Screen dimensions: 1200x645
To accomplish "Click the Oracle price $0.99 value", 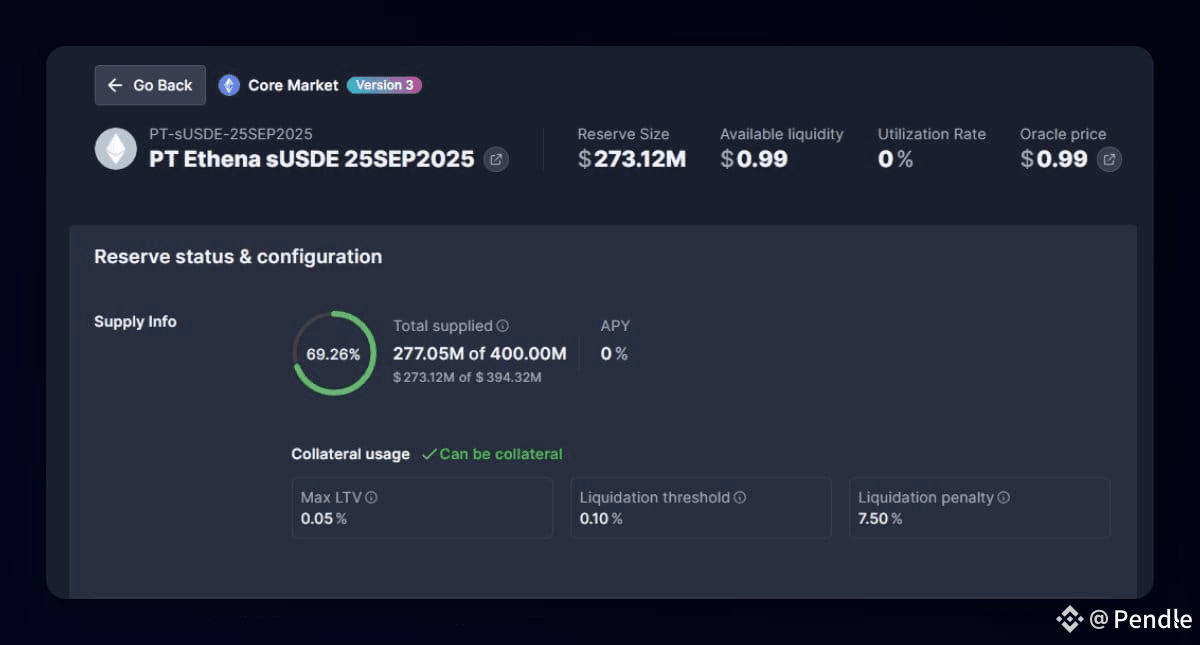I will pyautogui.click(x=1054, y=159).
